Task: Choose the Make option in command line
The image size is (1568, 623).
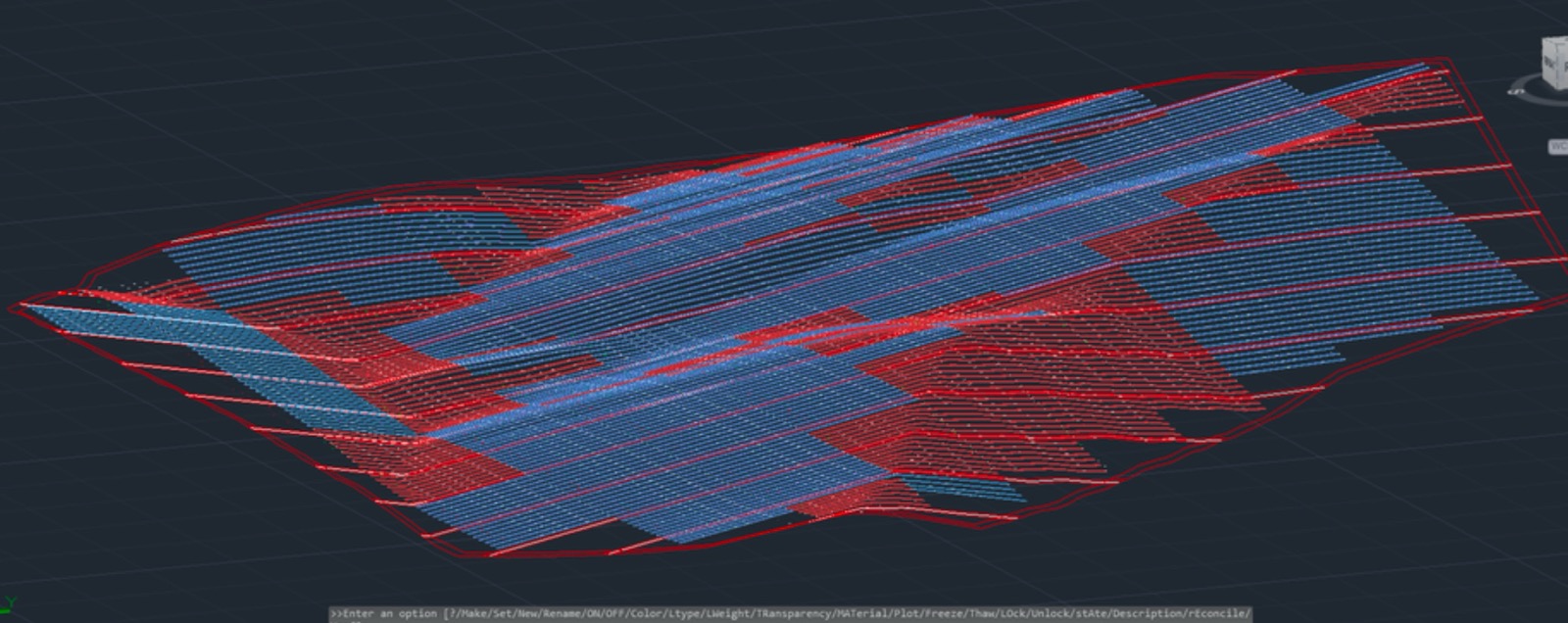Action: [472, 613]
